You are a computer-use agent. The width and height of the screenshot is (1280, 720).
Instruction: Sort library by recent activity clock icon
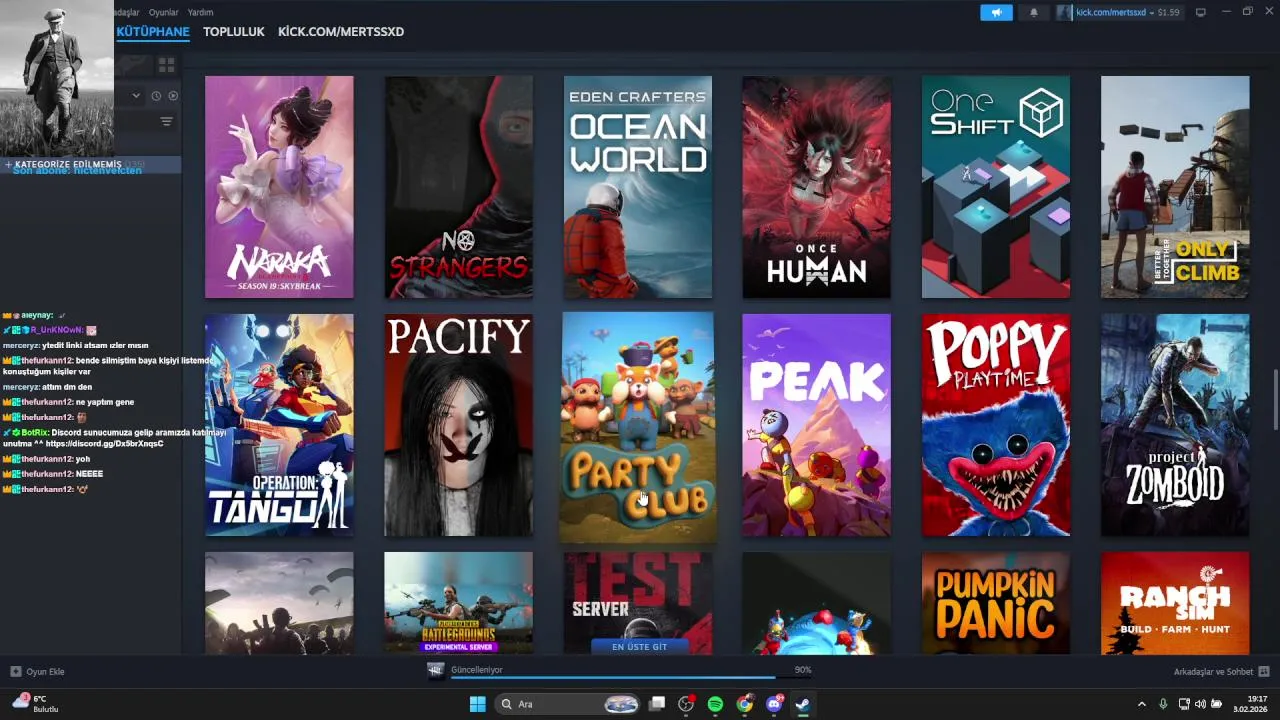pyautogui.click(x=156, y=96)
